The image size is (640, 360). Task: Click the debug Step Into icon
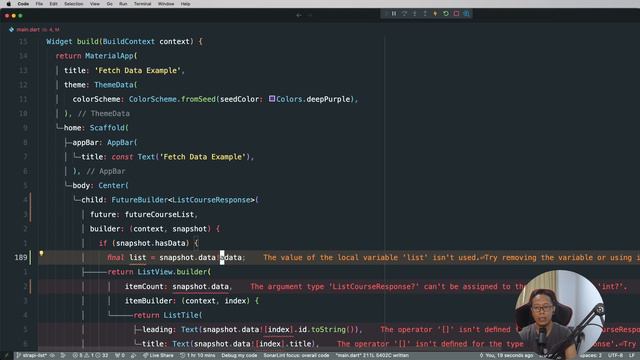(x=415, y=13)
